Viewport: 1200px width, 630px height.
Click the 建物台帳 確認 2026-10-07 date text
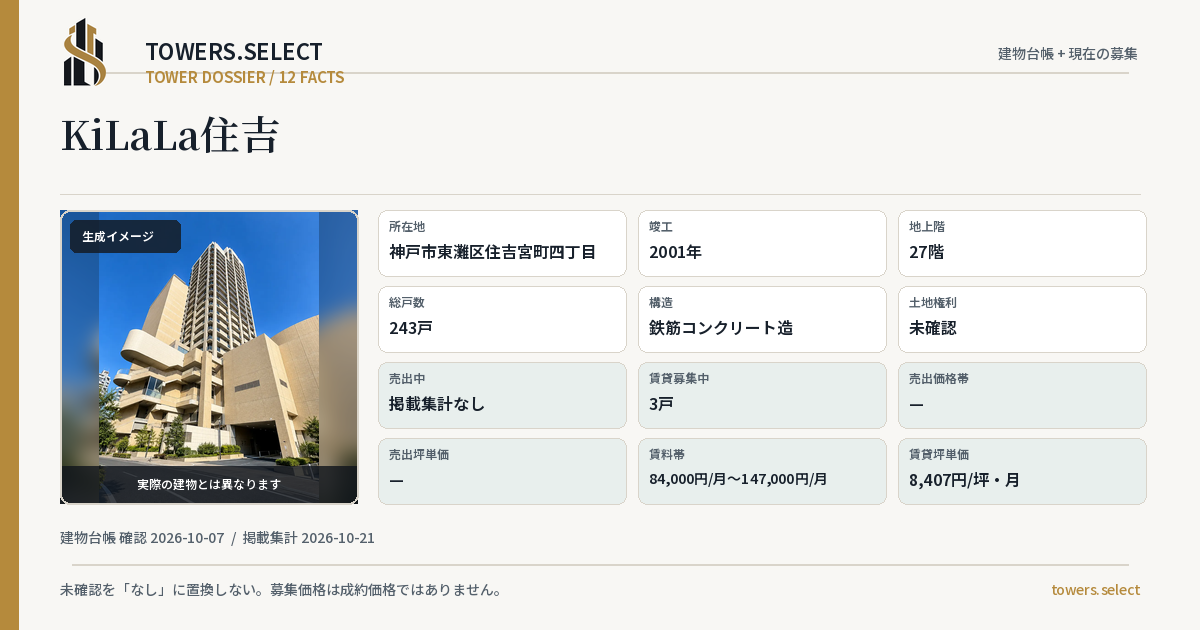point(142,538)
